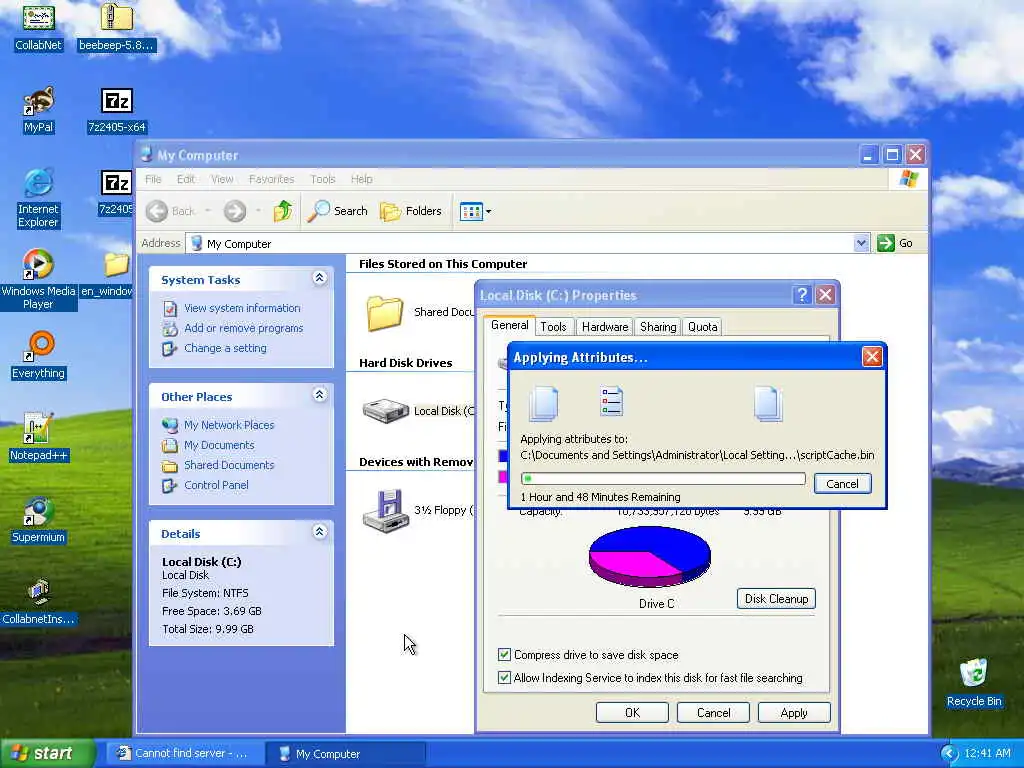
Task: Open My Documents link in Other Places
Action: coord(219,445)
